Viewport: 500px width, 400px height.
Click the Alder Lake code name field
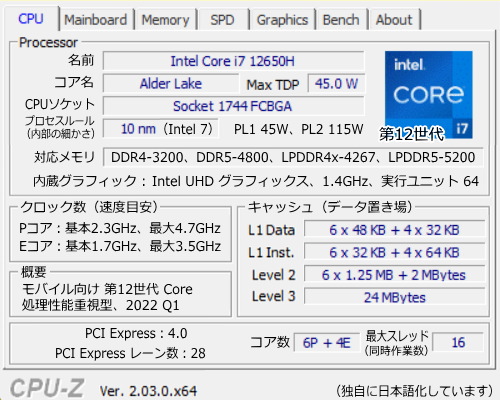point(171,83)
